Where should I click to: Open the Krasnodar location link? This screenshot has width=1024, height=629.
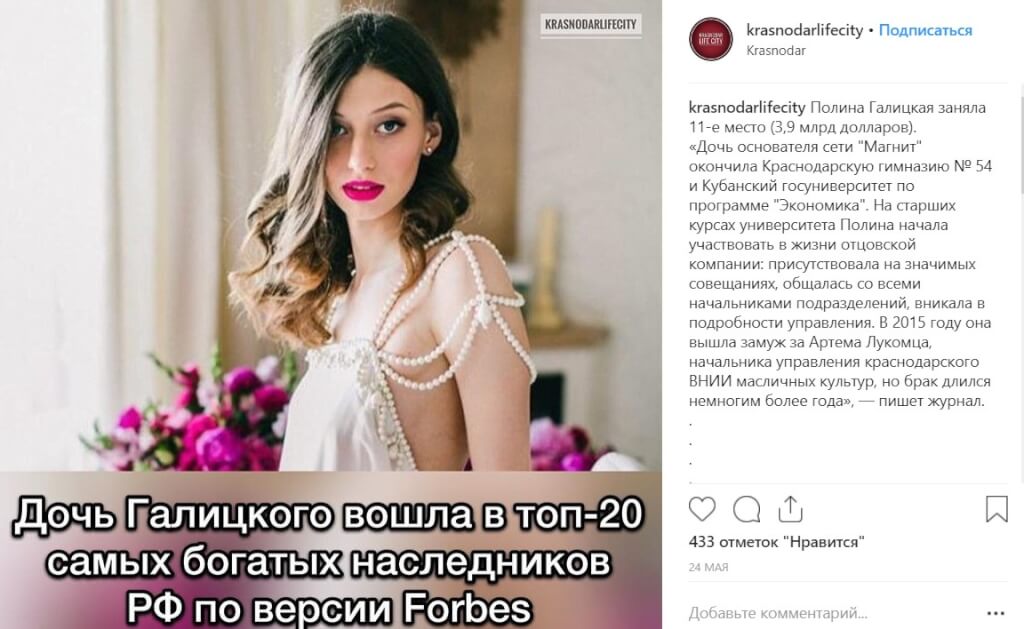(776, 50)
